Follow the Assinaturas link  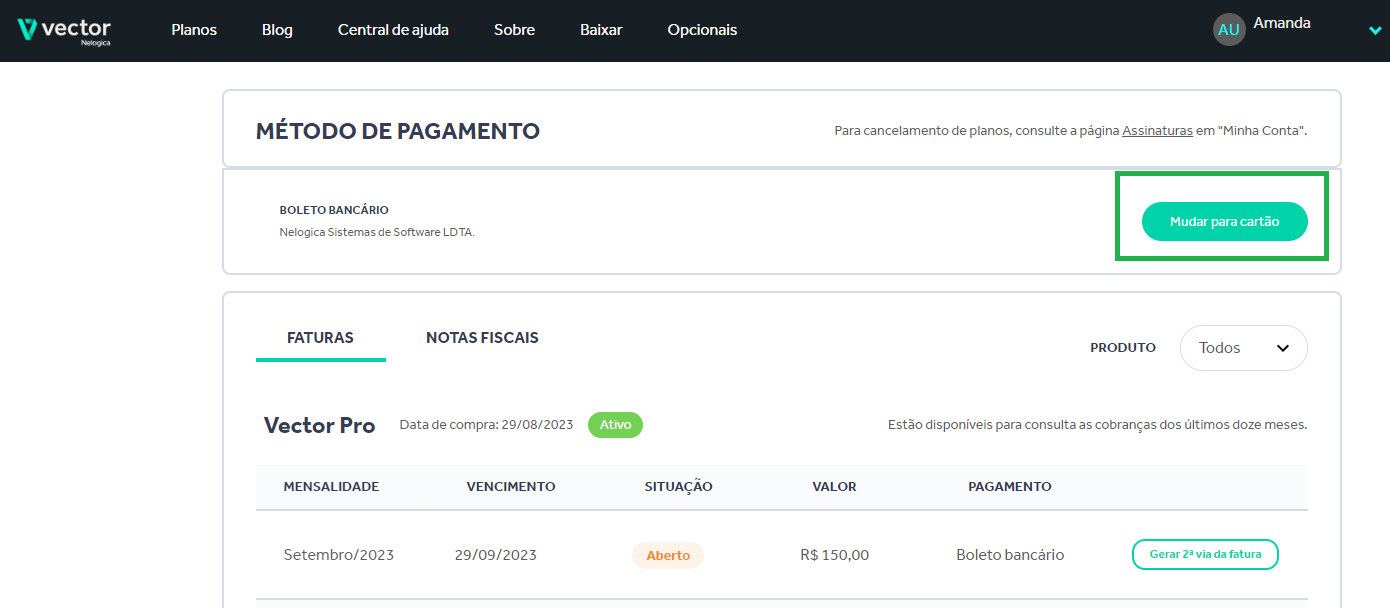click(x=1157, y=131)
